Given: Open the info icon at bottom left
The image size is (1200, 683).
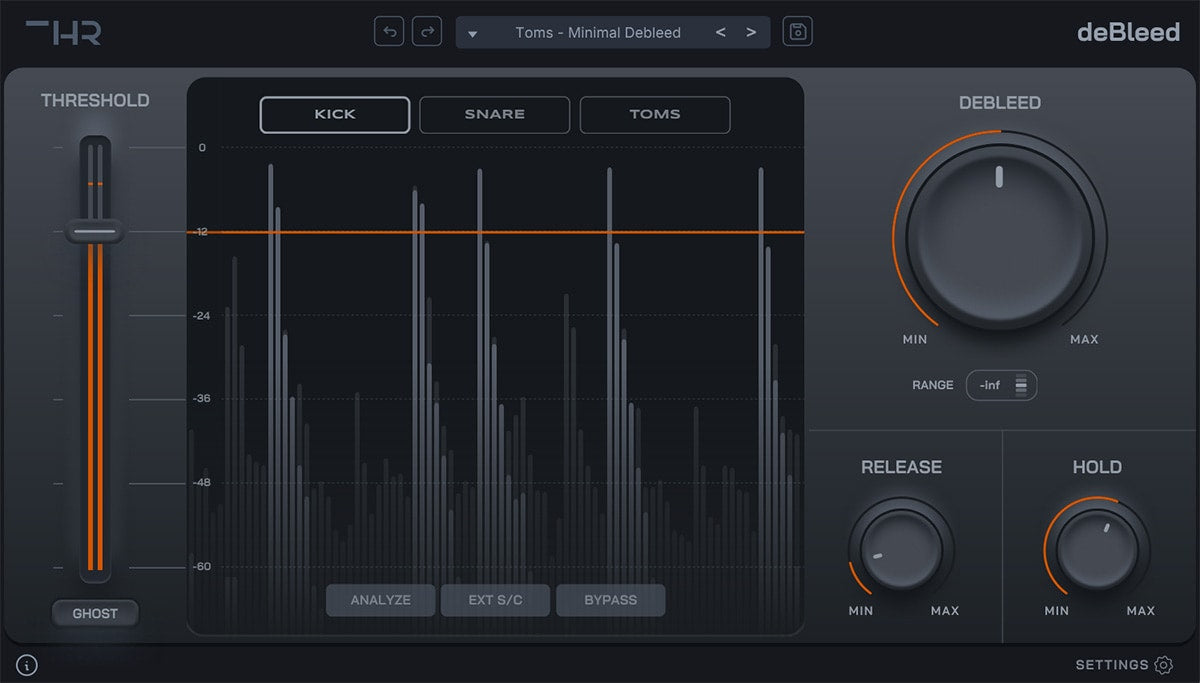Looking at the screenshot, I should point(27,665).
